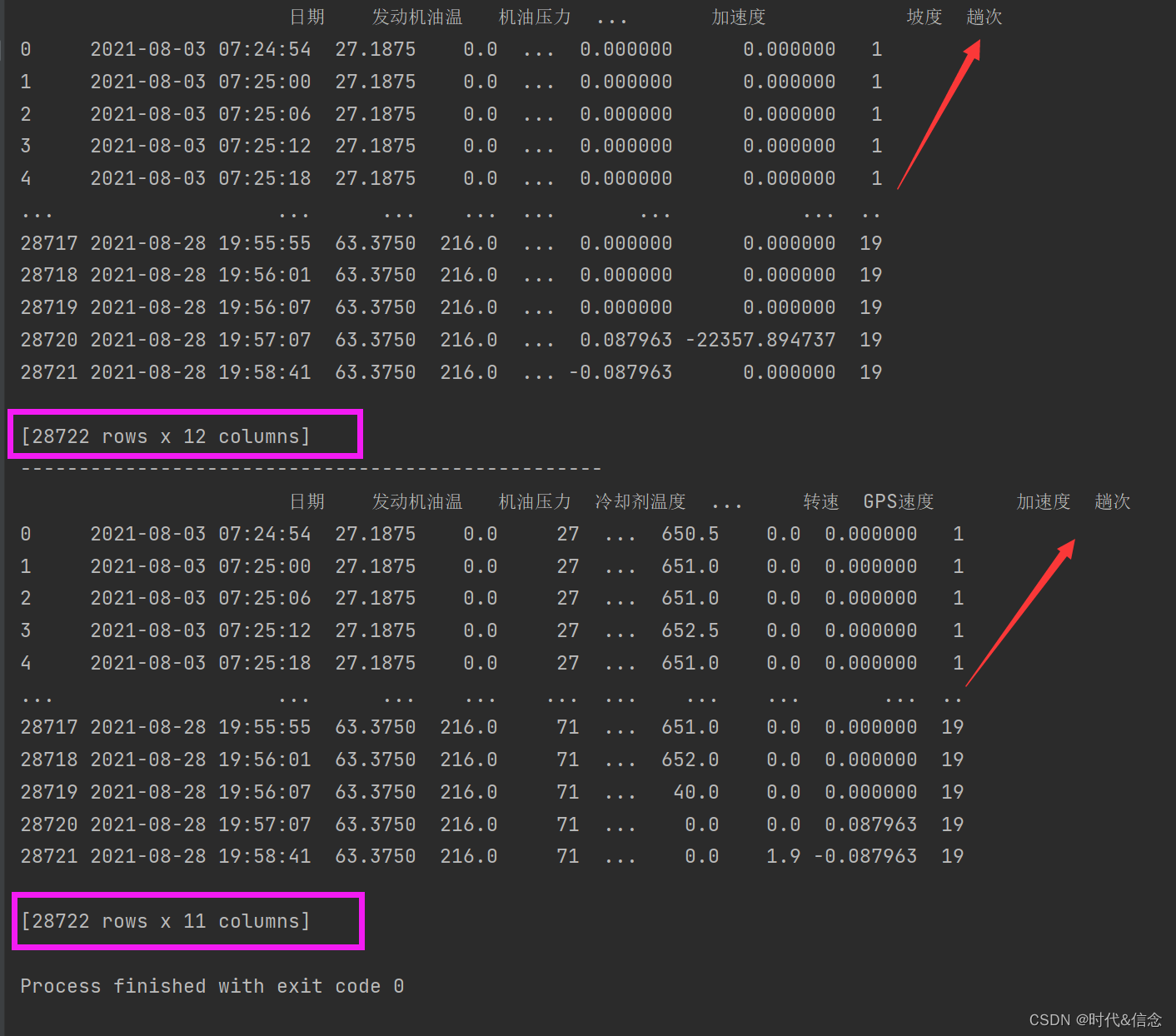Image resolution: width=1176 pixels, height=1036 pixels.
Task: Select coolant value 71 in row 28718
Action: (x=568, y=760)
